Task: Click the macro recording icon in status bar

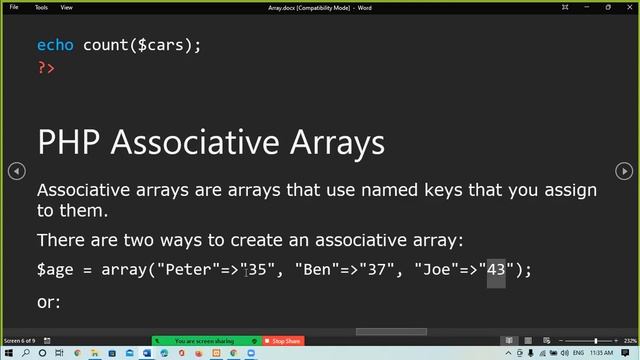Action: [47, 341]
